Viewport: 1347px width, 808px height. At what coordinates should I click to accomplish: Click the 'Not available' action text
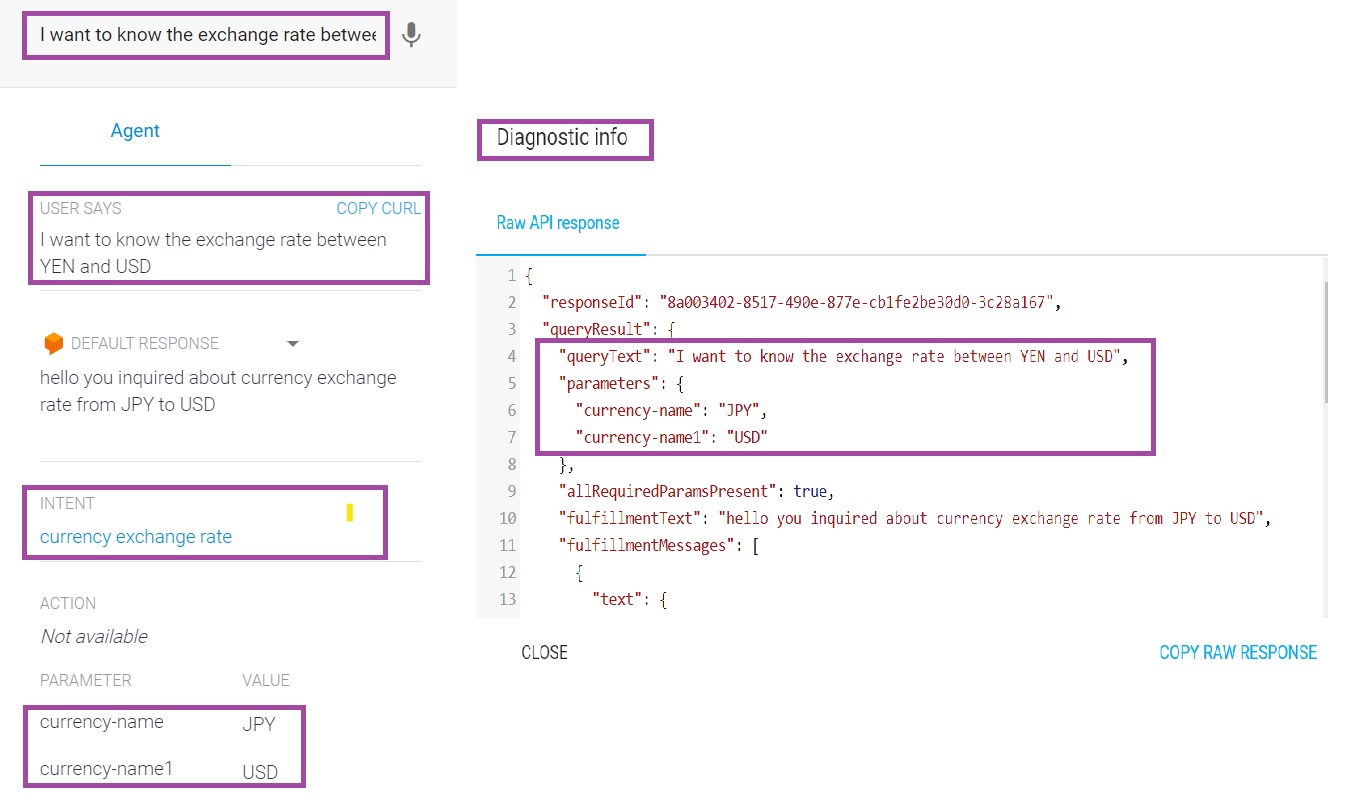click(x=94, y=637)
